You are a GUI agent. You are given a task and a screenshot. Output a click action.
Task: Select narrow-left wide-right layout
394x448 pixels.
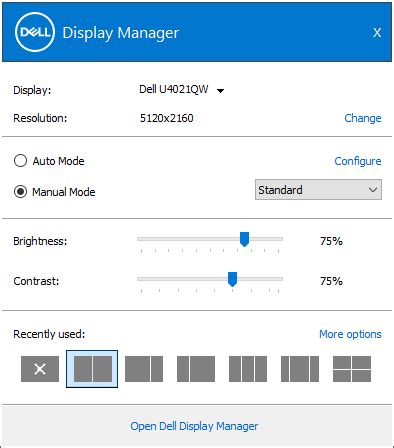click(196, 369)
